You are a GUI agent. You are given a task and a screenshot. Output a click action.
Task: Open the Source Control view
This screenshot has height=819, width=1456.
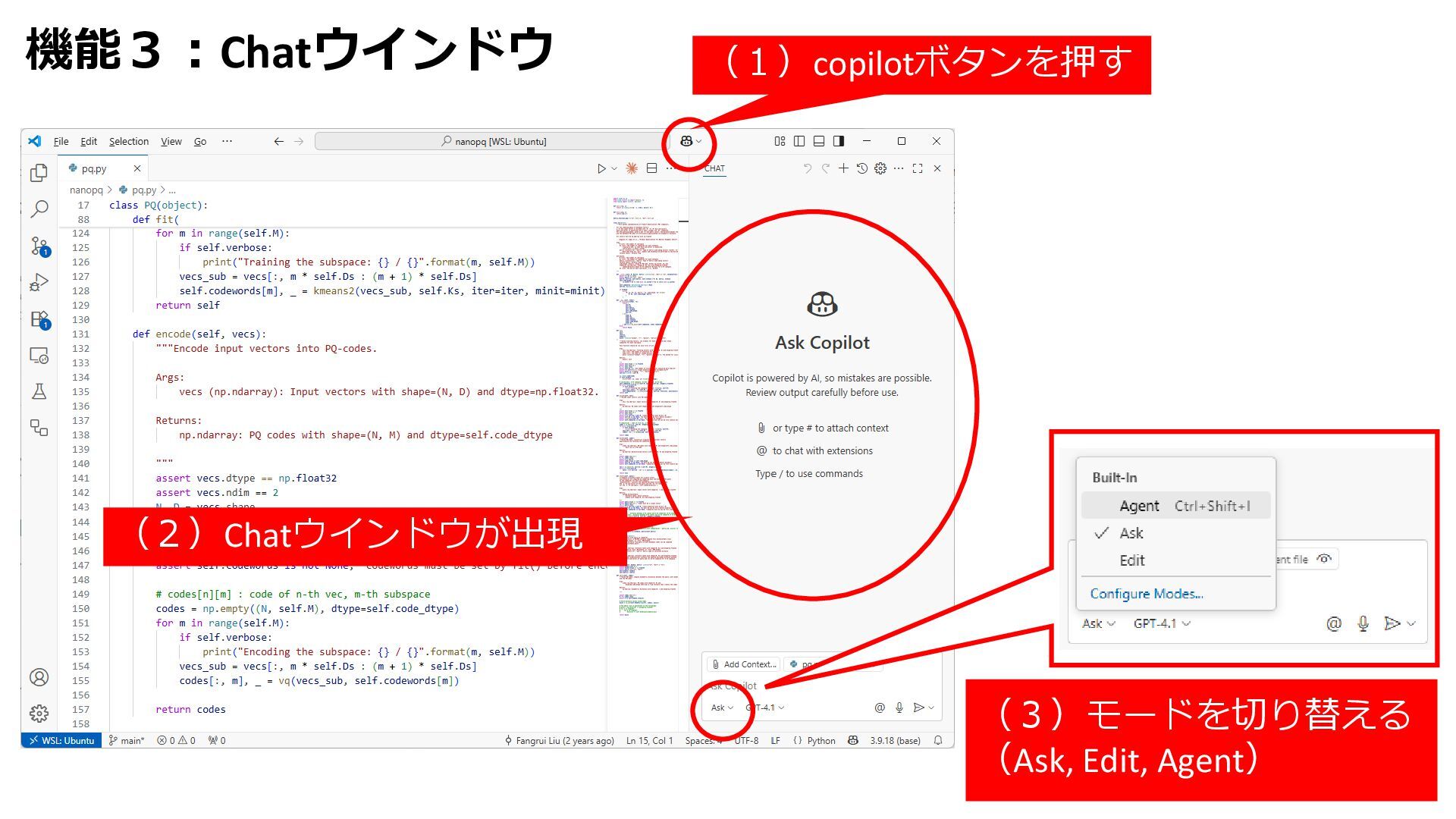pos(39,246)
